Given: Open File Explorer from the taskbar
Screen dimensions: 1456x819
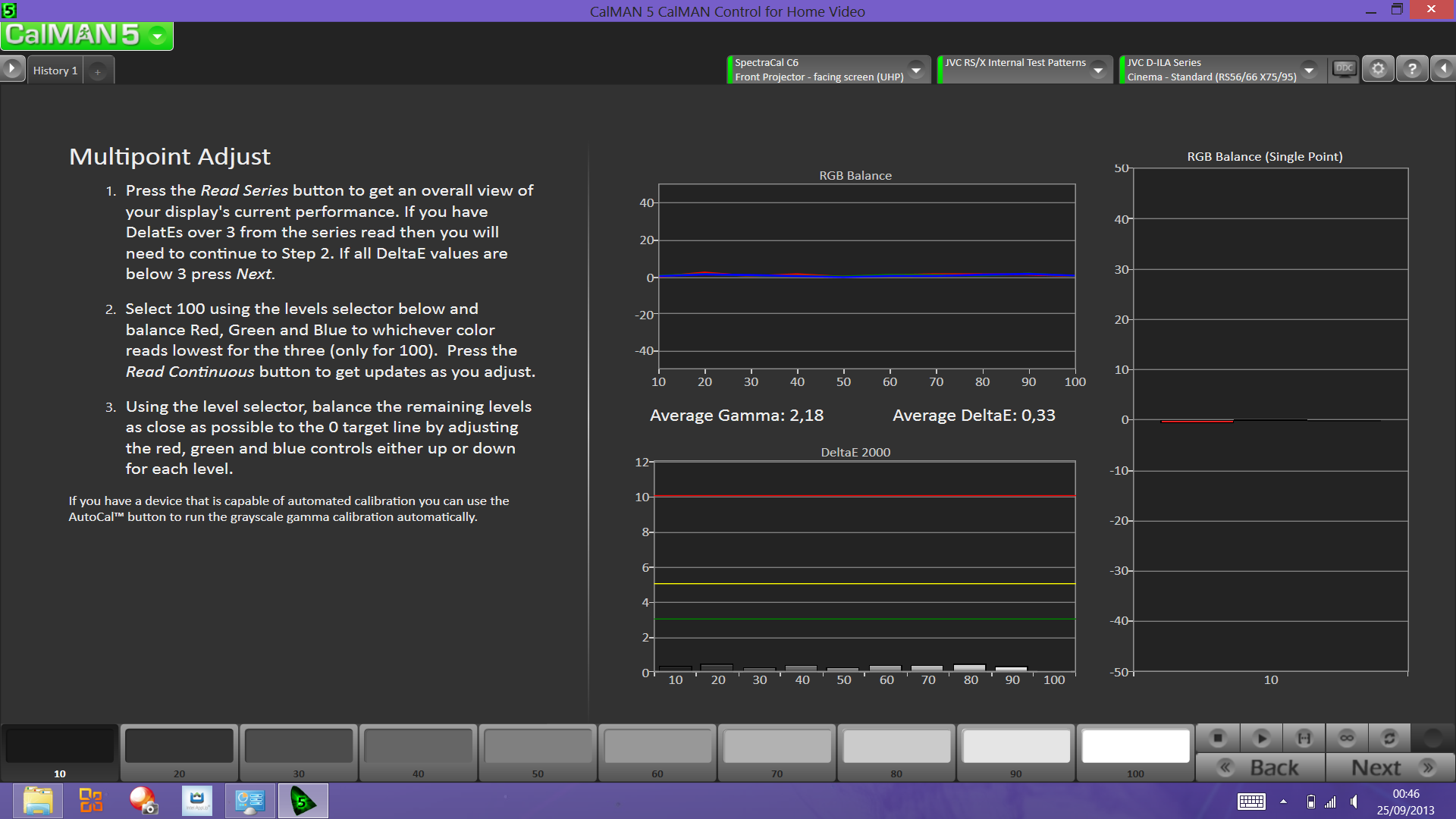Looking at the screenshot, I should (x=37, y=801).
